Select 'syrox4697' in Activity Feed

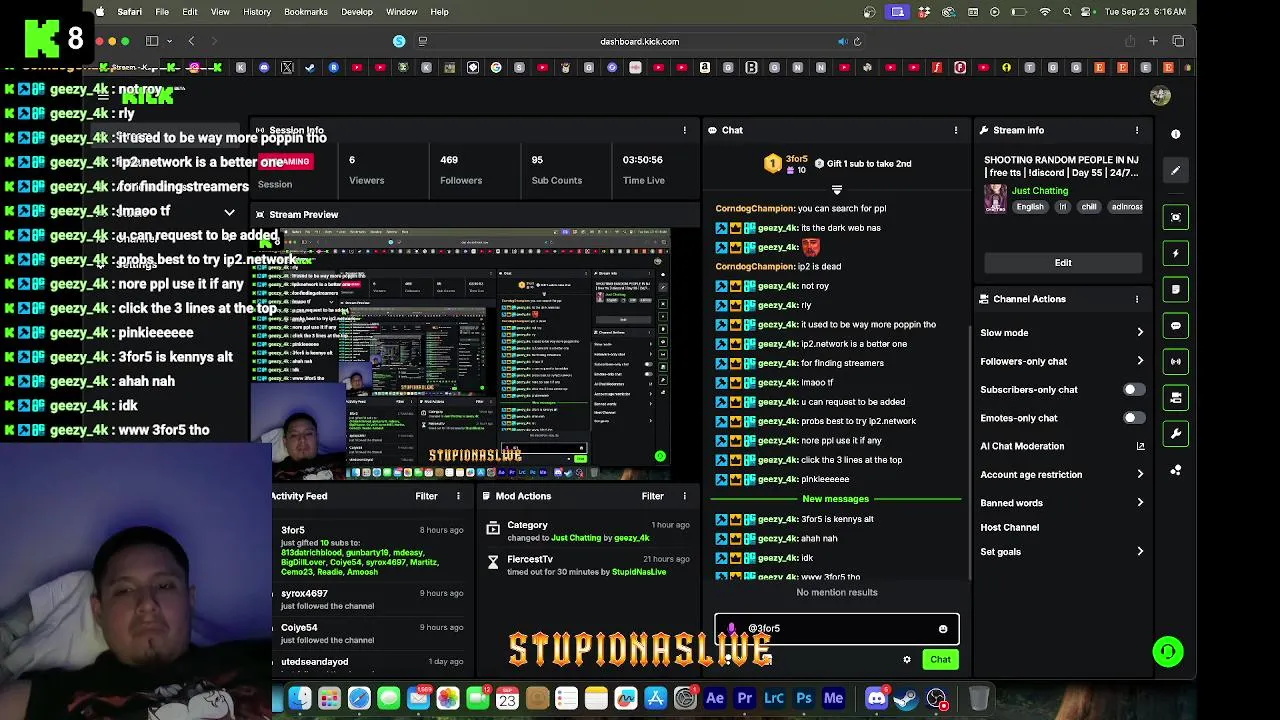304,594
